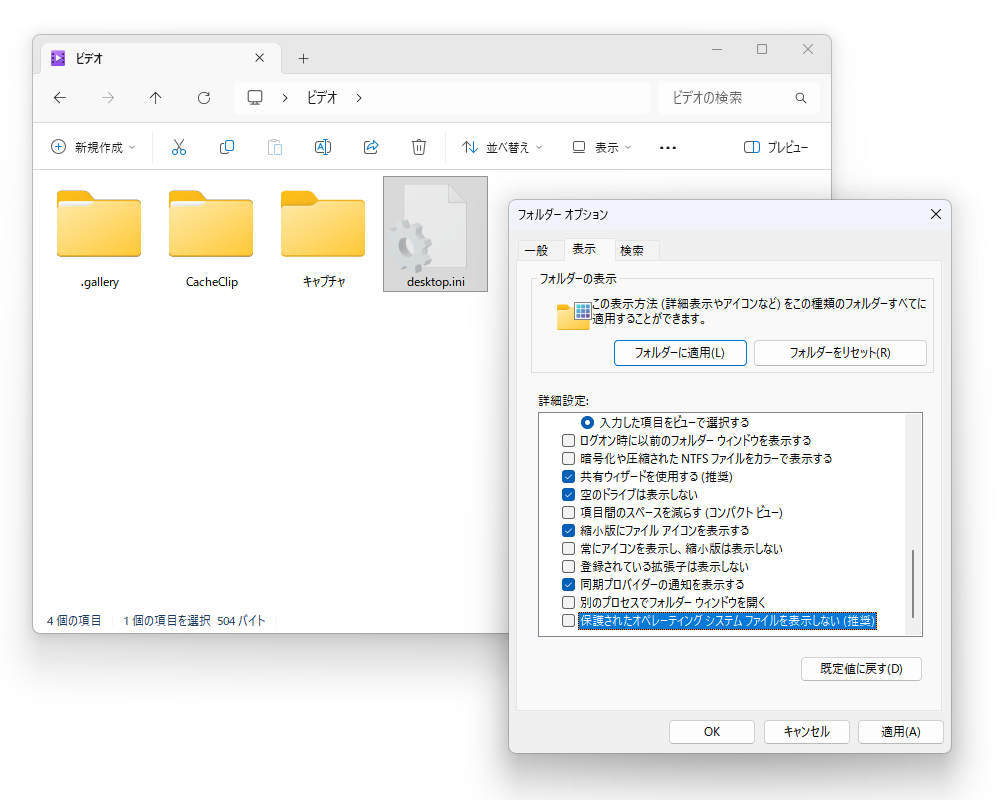Uncheck 共有ウィザードを使用する (推奨)
This screenshot has height=800, width=997.
click(568, 476)
